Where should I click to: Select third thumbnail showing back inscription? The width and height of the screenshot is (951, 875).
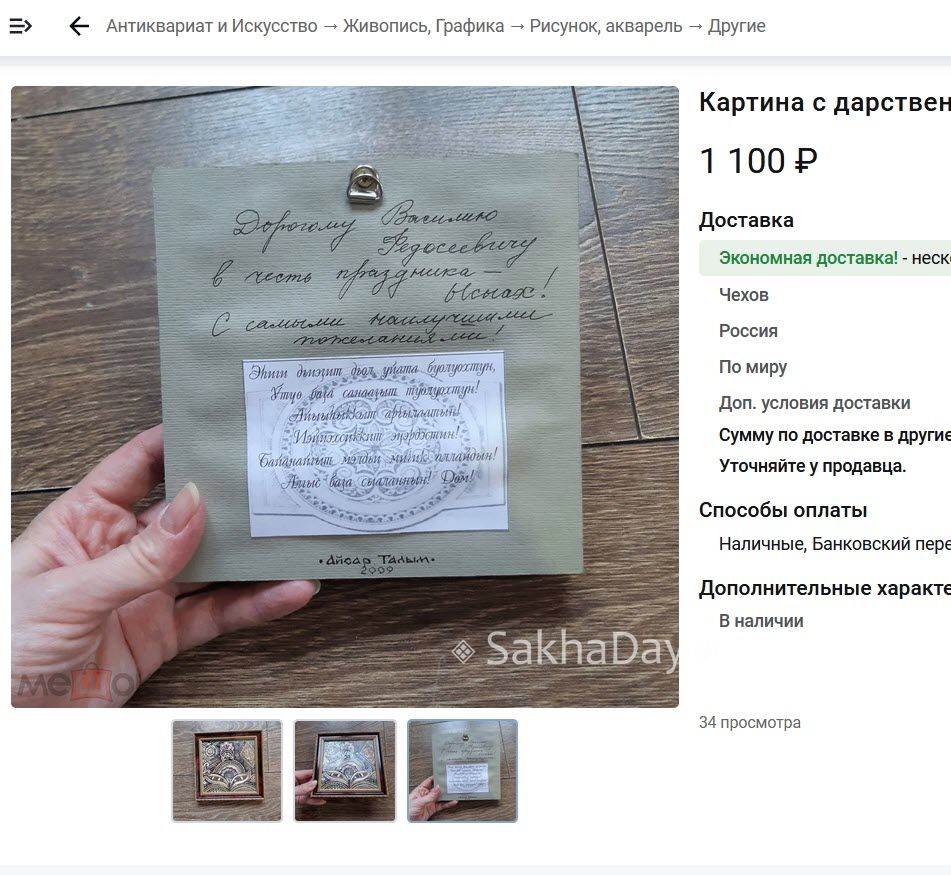click(462, 771)
